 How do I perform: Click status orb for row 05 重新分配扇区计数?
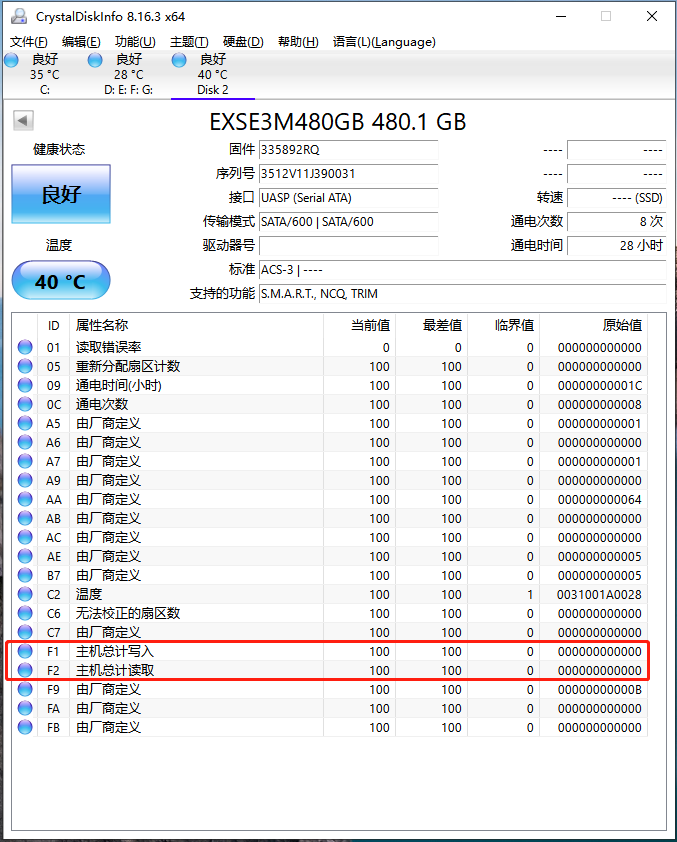pos(25,366)
